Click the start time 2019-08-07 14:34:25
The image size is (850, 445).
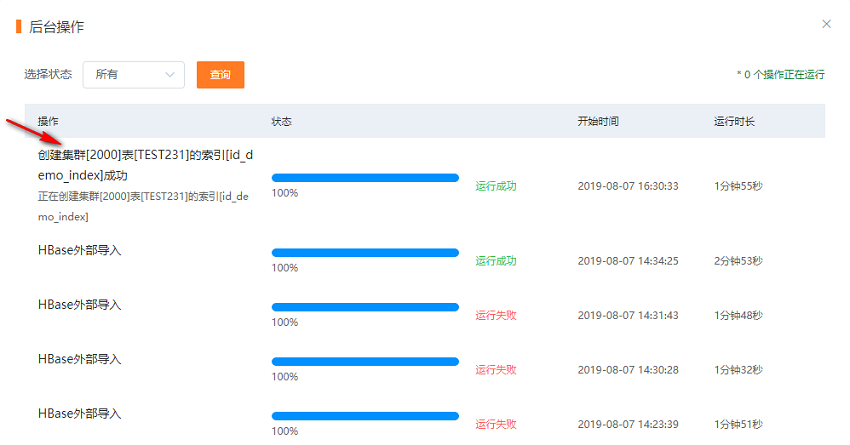628,261
